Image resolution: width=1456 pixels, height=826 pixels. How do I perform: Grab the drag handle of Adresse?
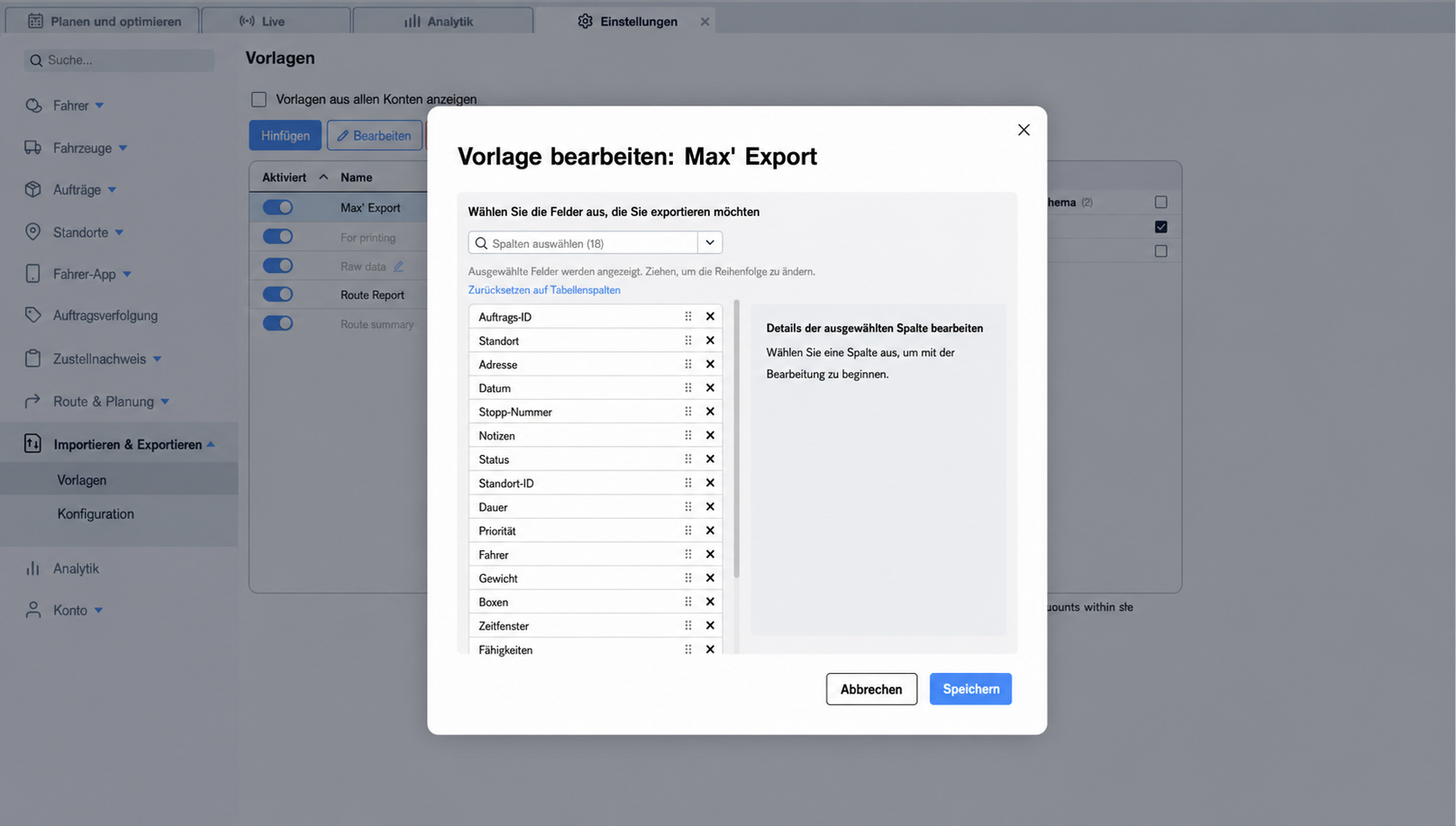click(x=687, y=364)
